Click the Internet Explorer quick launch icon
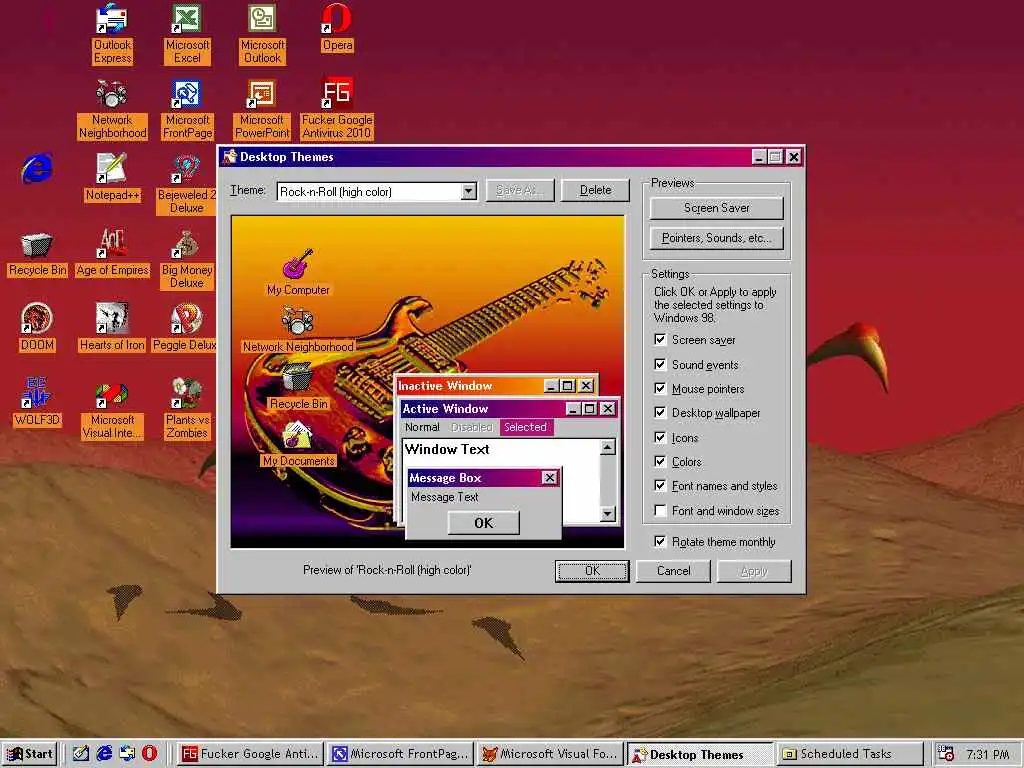 point(104,753)
